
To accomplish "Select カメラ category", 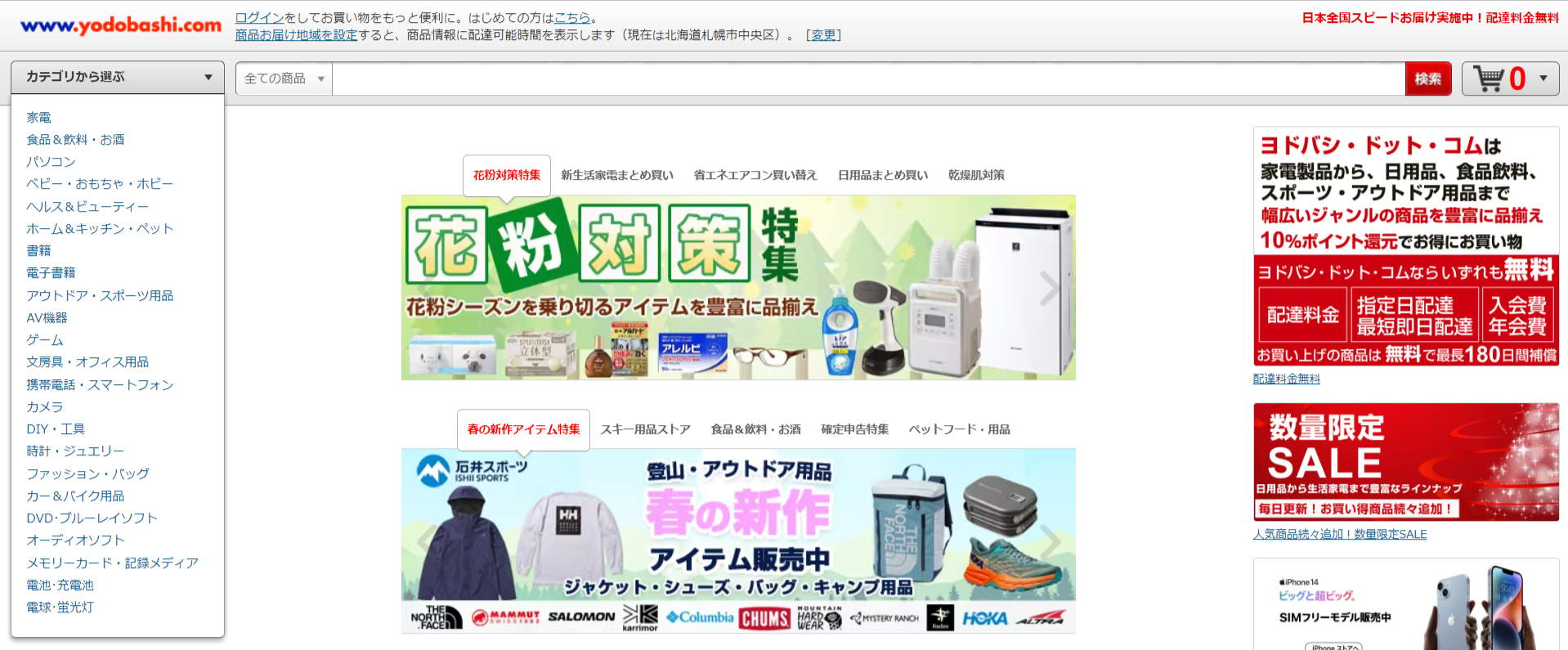I will [x=45, y=407].
